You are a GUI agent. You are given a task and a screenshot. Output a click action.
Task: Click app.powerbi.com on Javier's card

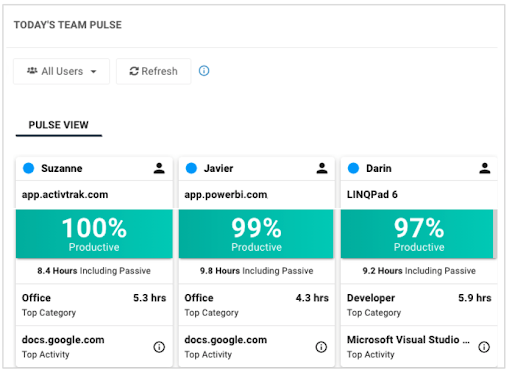pyautogui.click(x=226, y=195)
